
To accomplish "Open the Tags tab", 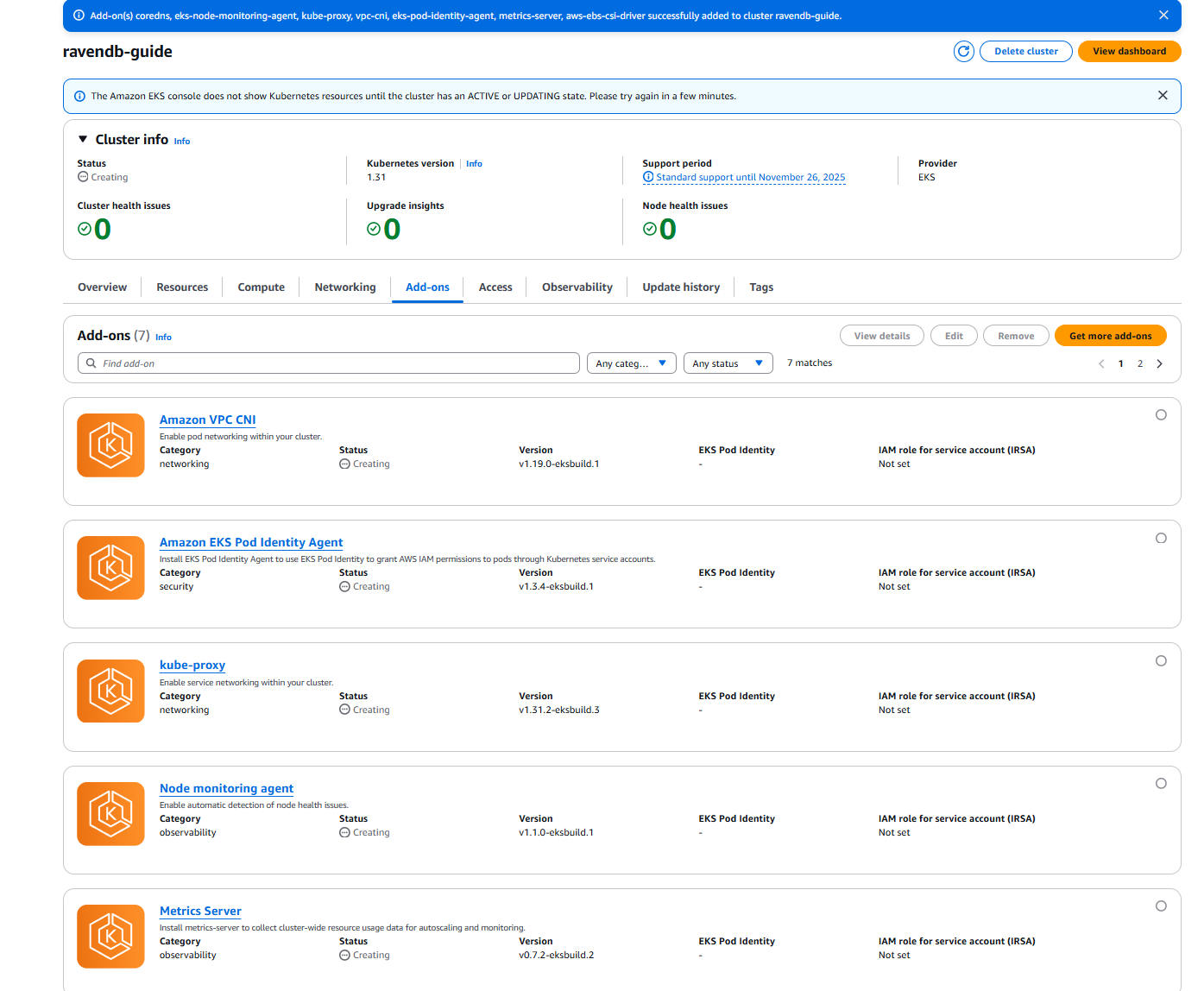I will pos(761,287).
